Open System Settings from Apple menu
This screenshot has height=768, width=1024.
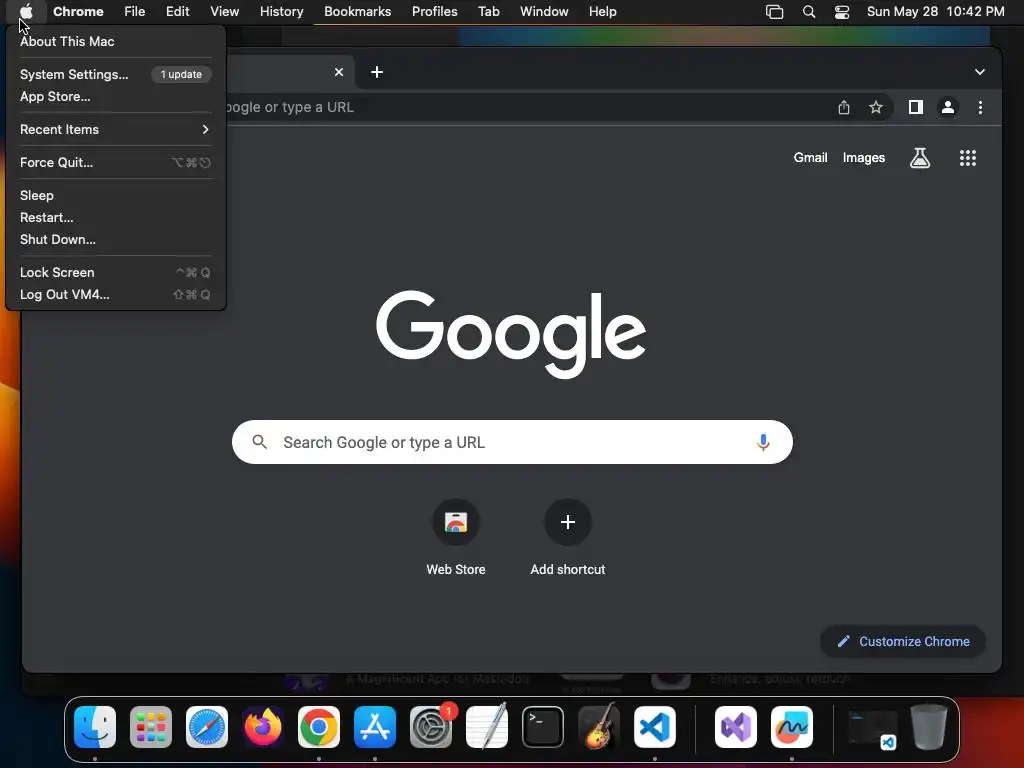point(74,74)
